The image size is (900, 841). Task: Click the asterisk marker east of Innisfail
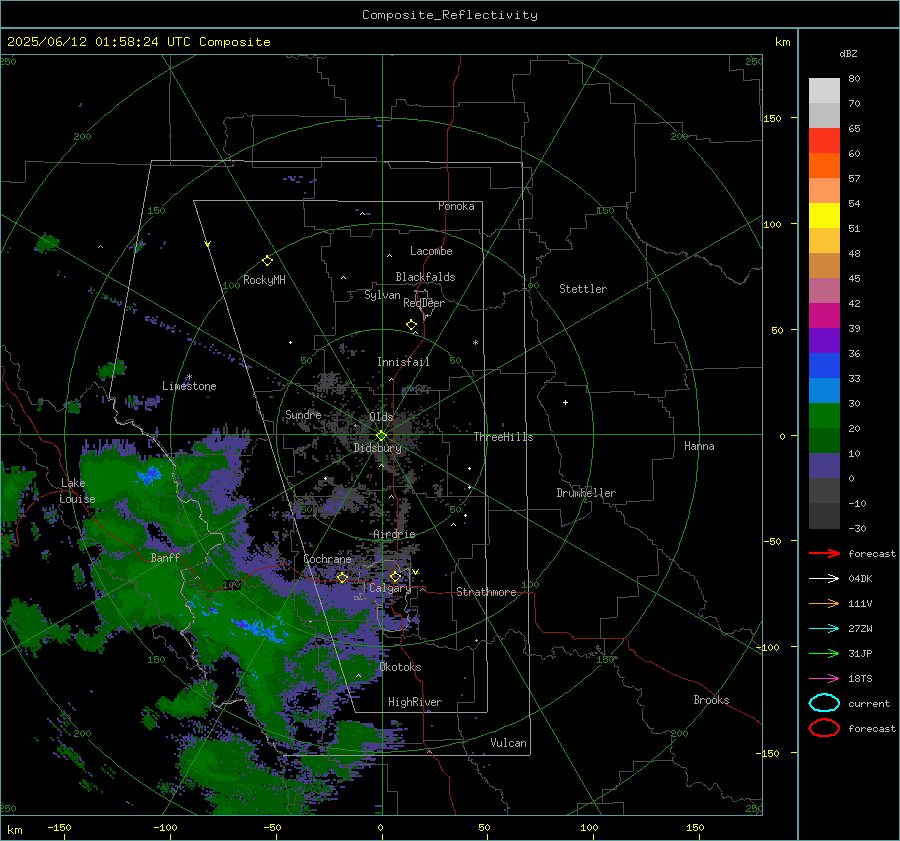coord(475,343)
